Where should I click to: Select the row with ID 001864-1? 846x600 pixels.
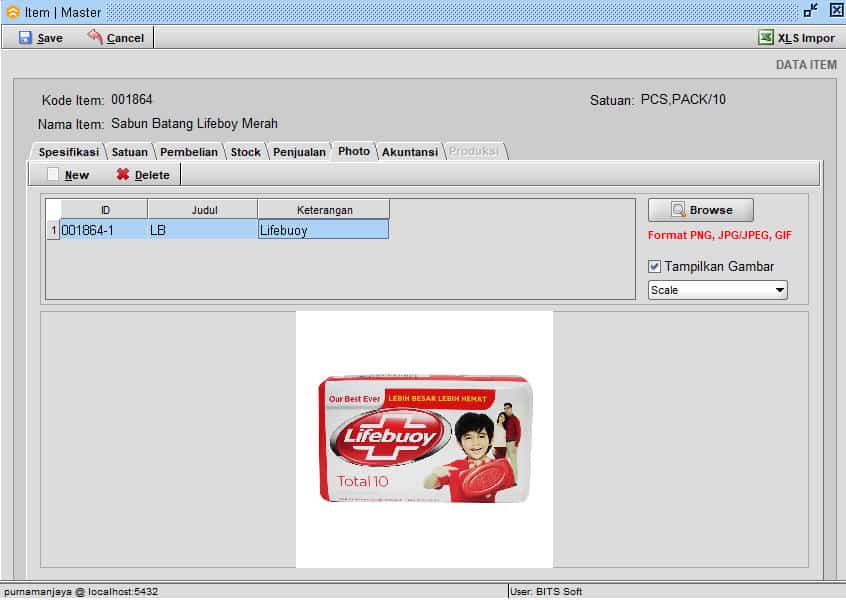(102, 230)
